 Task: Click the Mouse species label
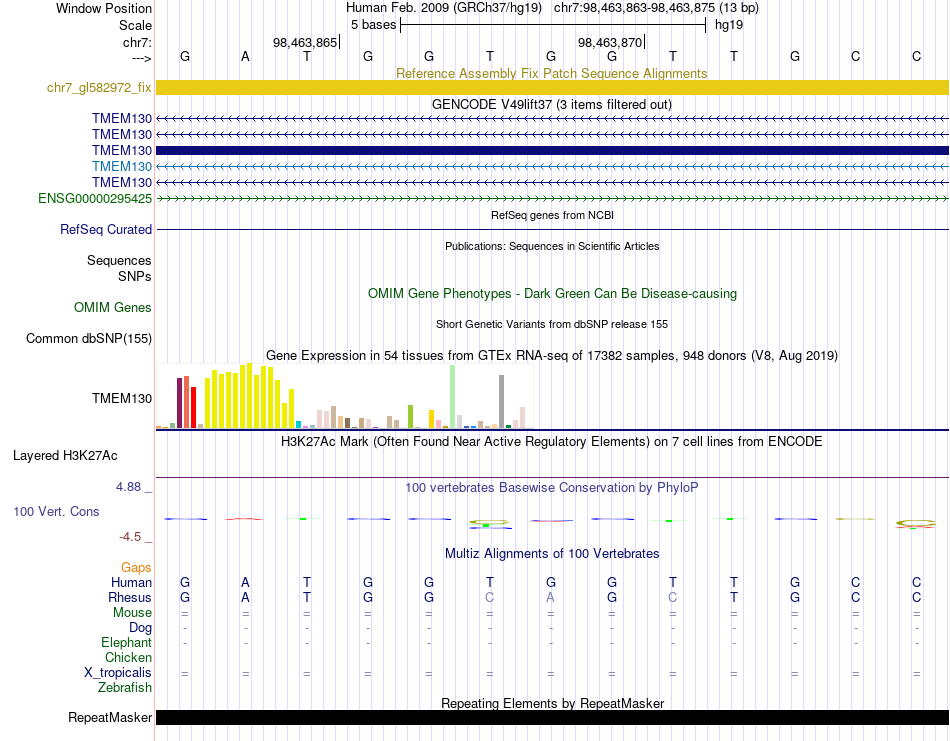click(x=132, y=613)
